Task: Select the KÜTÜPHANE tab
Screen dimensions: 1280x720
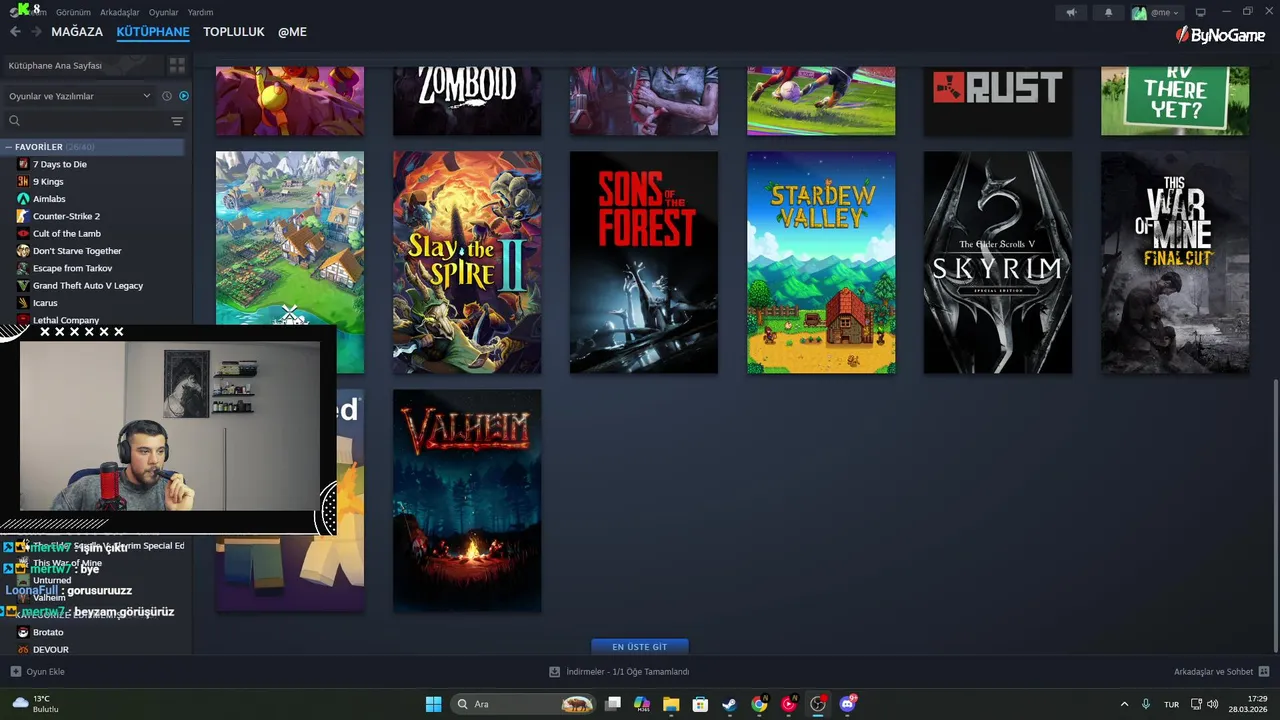Action: pyautogui.click(x=153, y=32)
